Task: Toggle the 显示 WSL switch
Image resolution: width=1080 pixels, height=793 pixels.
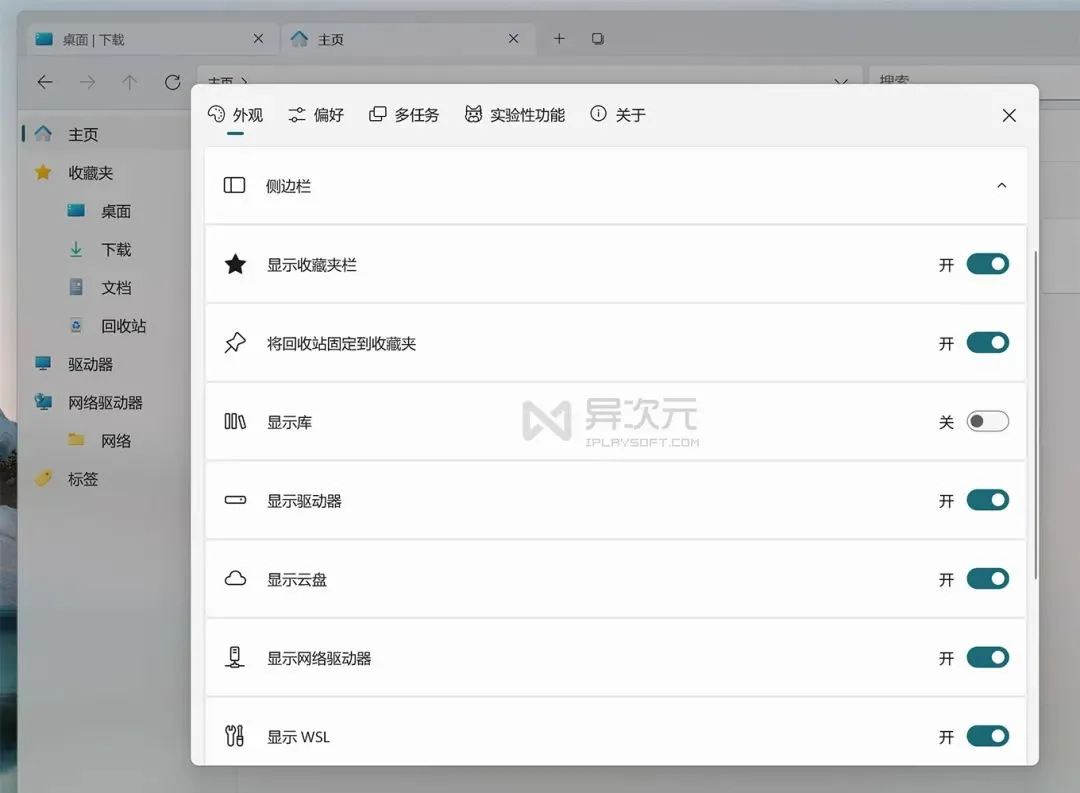Action: tap(988, 735)
